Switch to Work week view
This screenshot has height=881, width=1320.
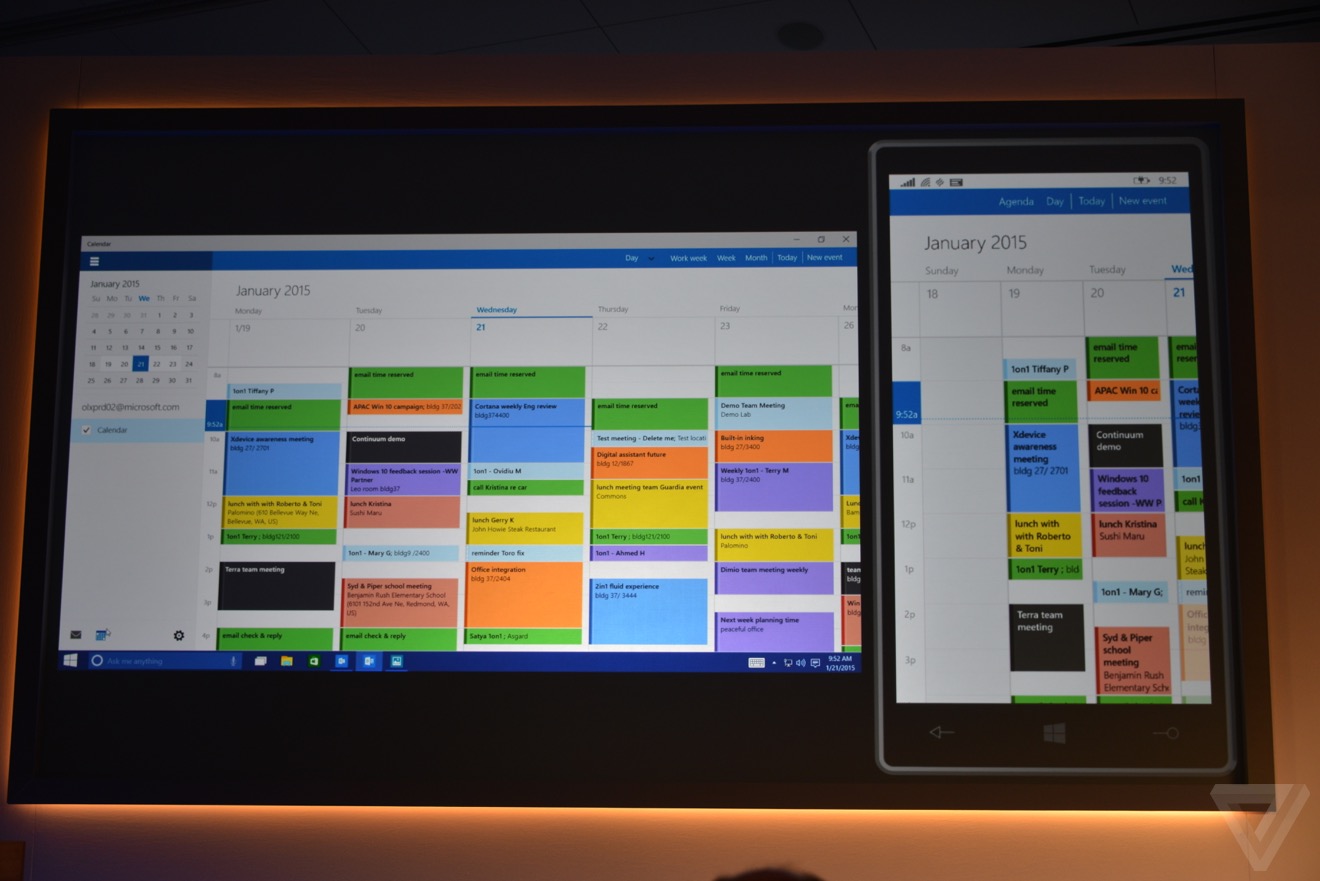(688, 258)
